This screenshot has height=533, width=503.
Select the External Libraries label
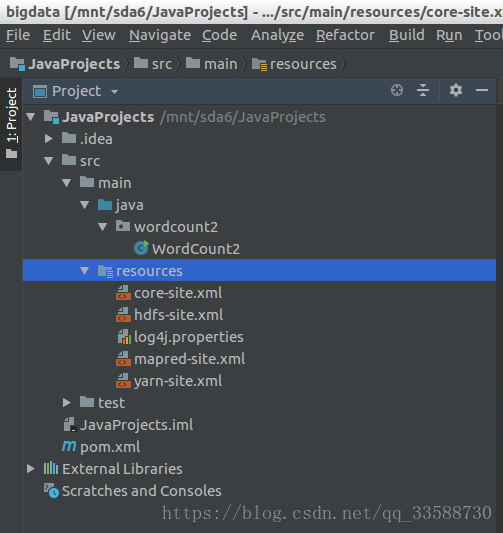coord(122,468)
